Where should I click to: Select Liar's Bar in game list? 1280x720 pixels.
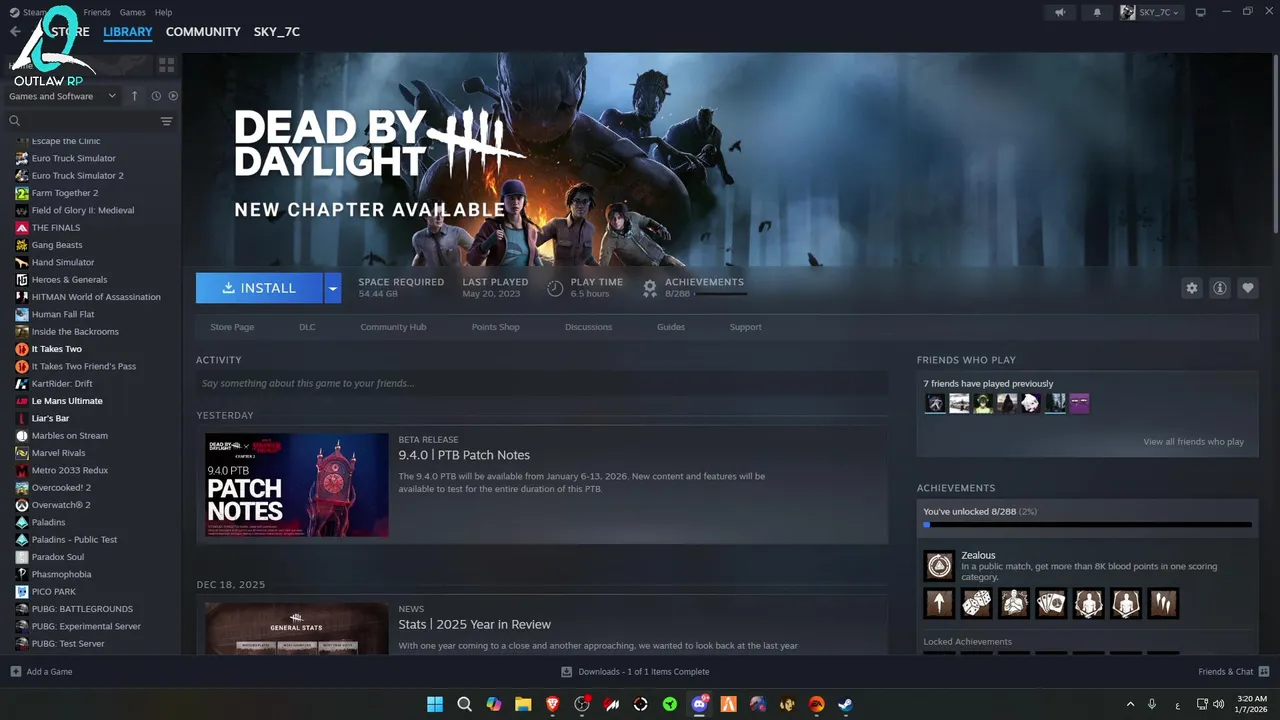[50, 418]
